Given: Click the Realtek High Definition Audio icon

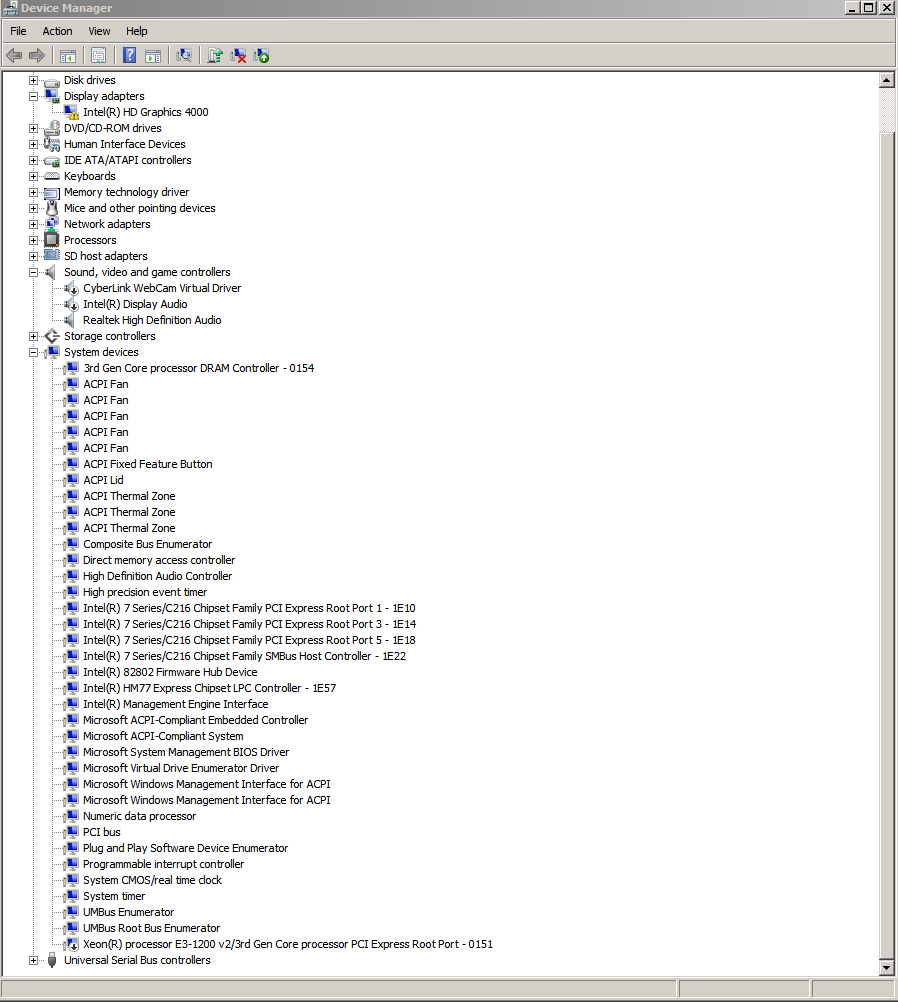Looking at the screenshot, I should click(x=69, y=320).
